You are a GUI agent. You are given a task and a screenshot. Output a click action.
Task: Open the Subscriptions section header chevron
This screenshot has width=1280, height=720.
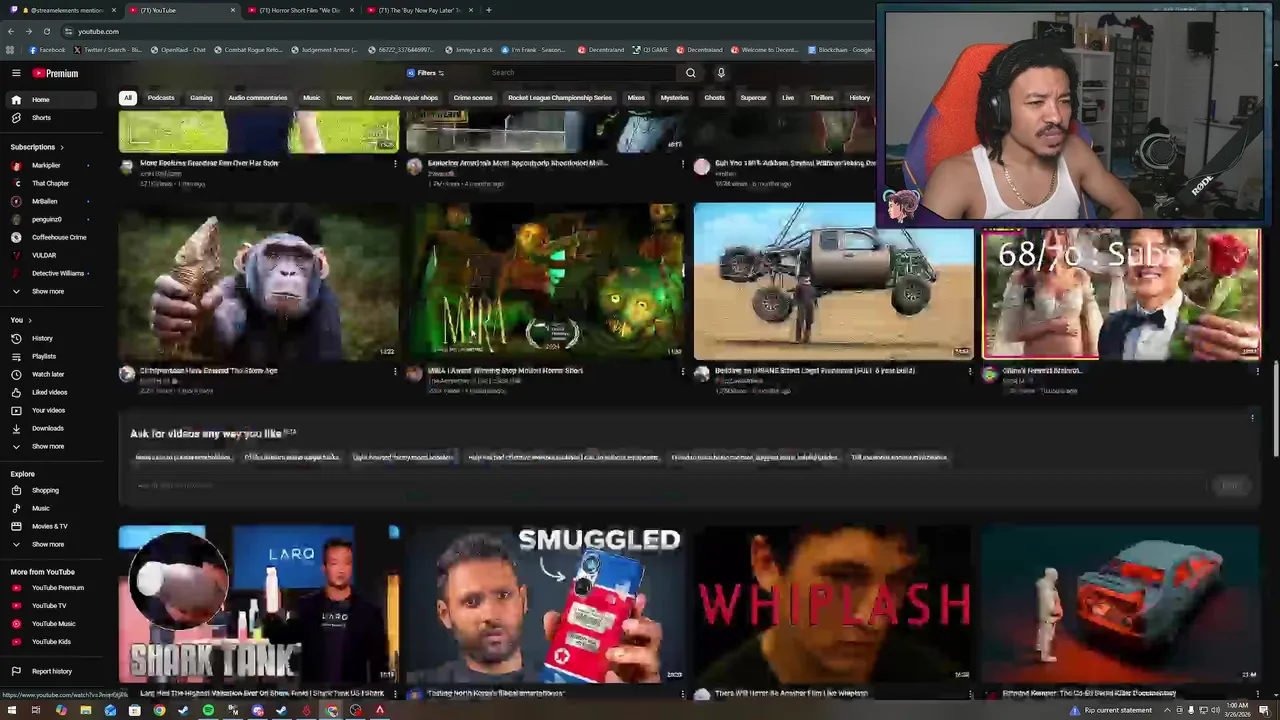tap(62, 147)
